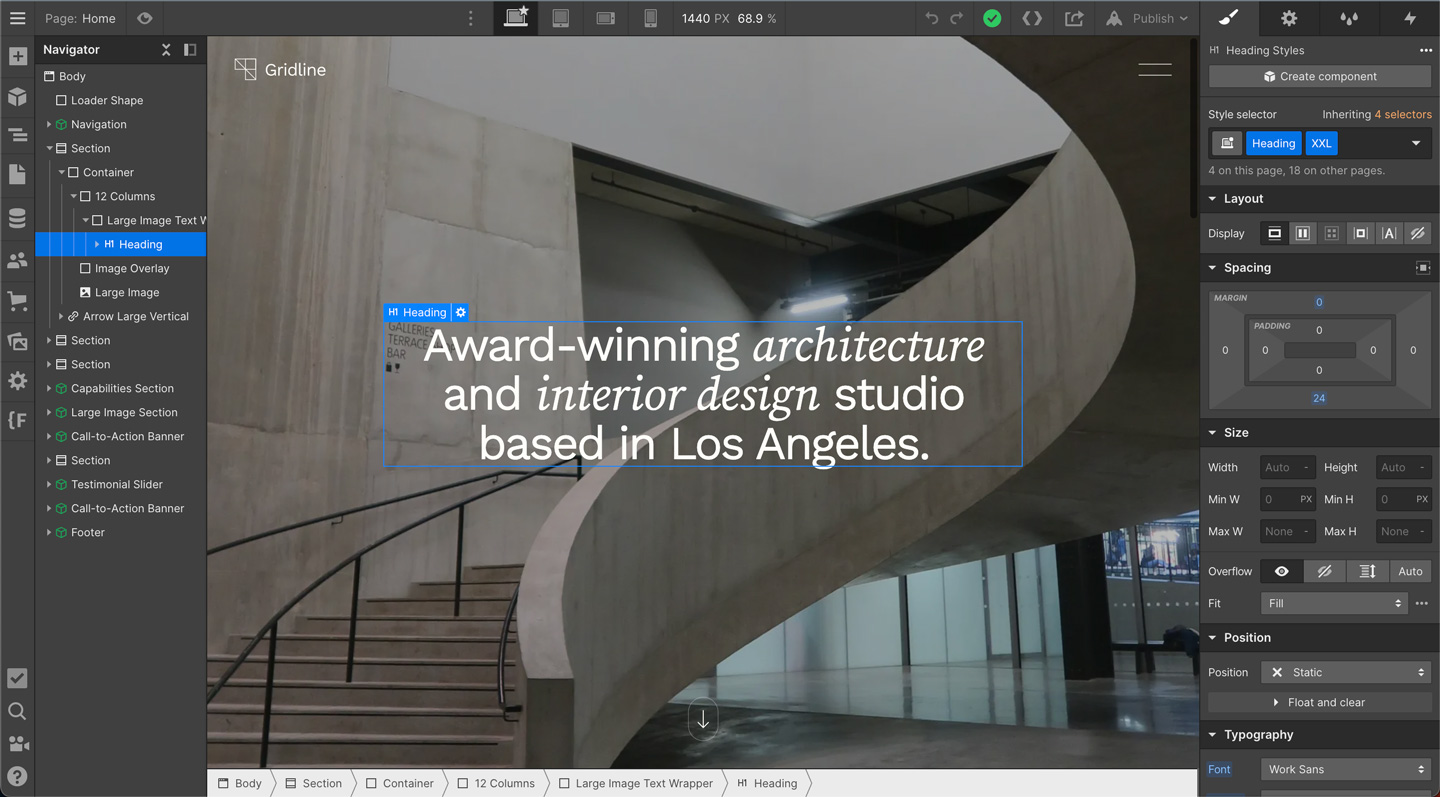The width and height of the screenshot is (1440, 797).
Task: Undo the last change
Action: (930, 18)
